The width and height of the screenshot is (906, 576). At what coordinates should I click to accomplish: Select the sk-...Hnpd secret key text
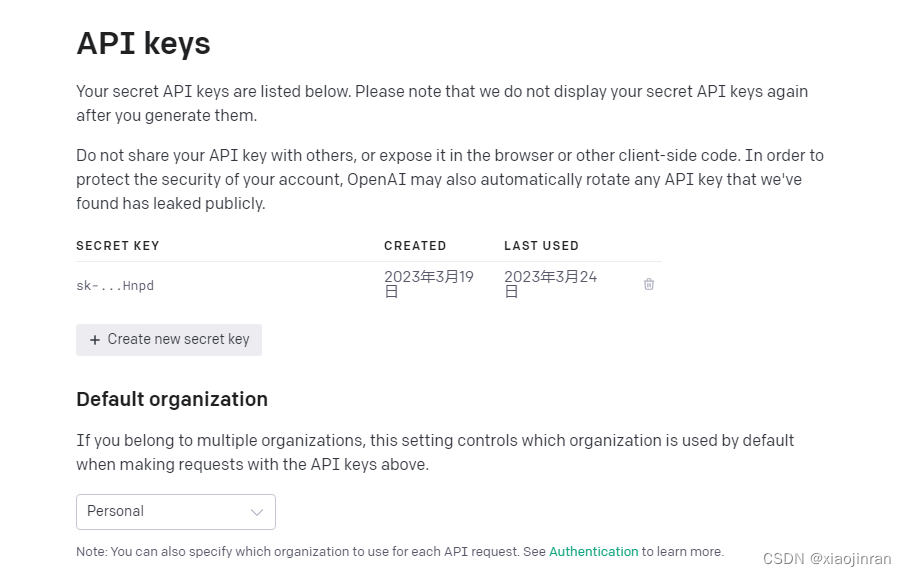tap(115, 285)
